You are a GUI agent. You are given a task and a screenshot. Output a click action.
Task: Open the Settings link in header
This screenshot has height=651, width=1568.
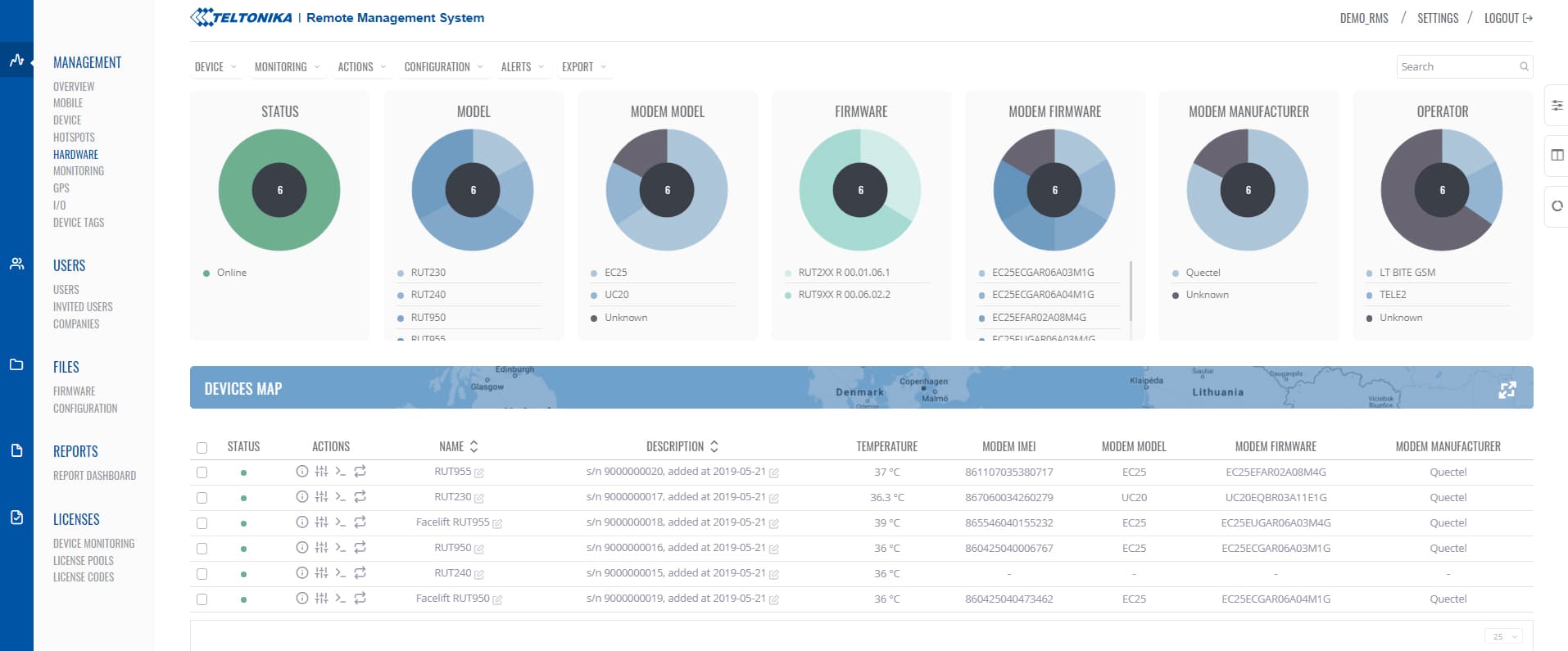[1438, 18]
